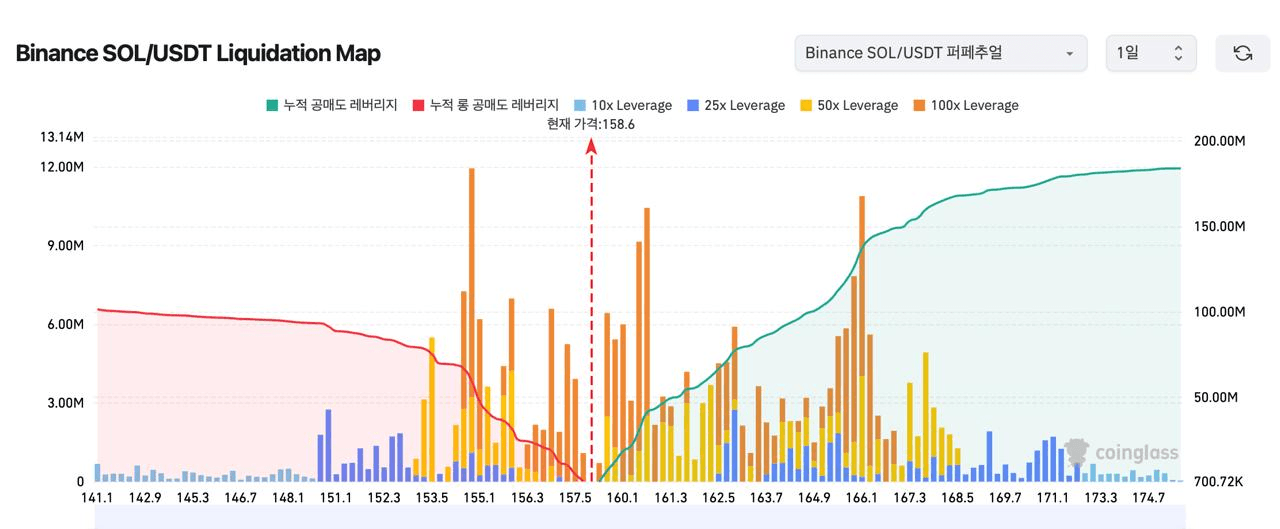Click the 166.1 price axis label
Screen dimensions: 1280x529
[x=862, y=498]
